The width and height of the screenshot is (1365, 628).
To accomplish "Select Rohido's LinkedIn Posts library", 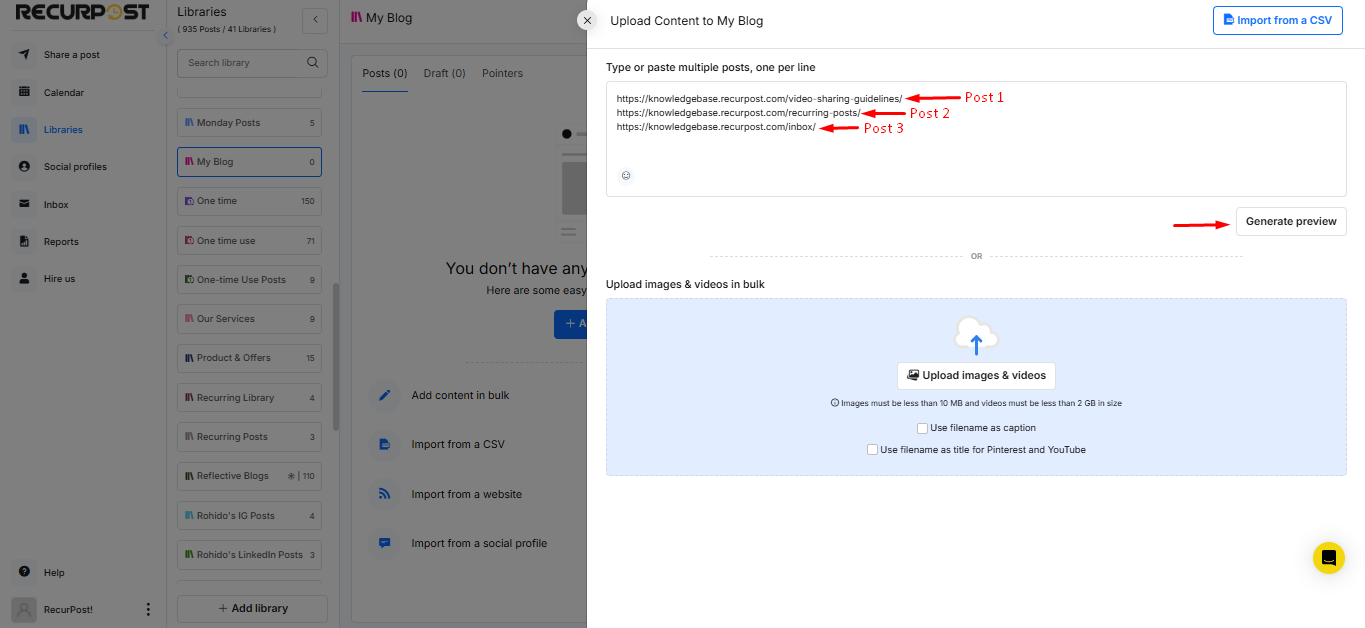I will (x=249, y=555).
